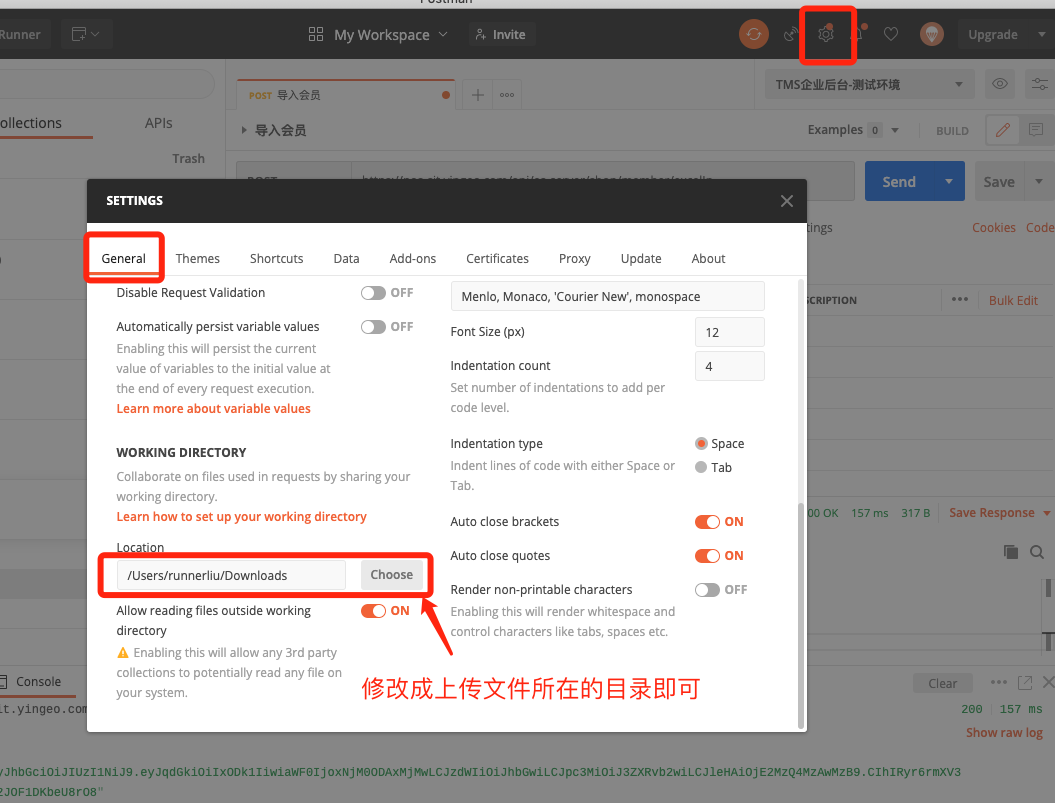Select the Space indentation radio button
1055x803 pixels.
pyautogui.click(x=701, y=444)
